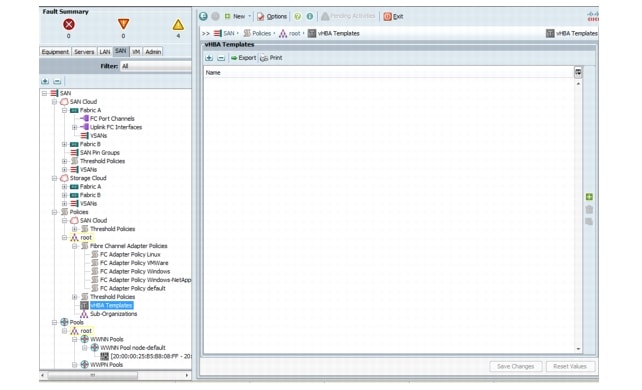Collapse the Pools tree node
642x390 pixels.
coord(54,322)
